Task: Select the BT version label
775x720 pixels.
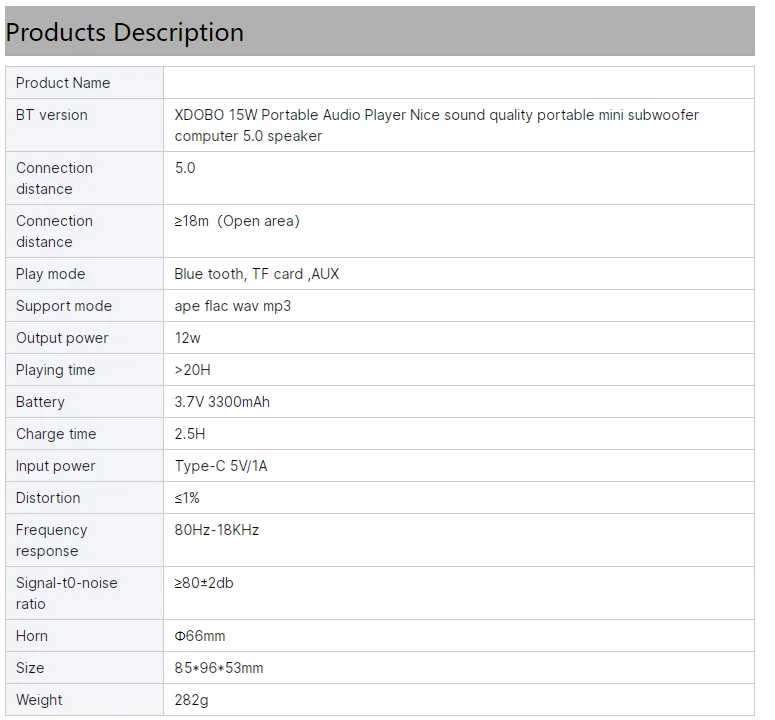Action: (52, 115)
